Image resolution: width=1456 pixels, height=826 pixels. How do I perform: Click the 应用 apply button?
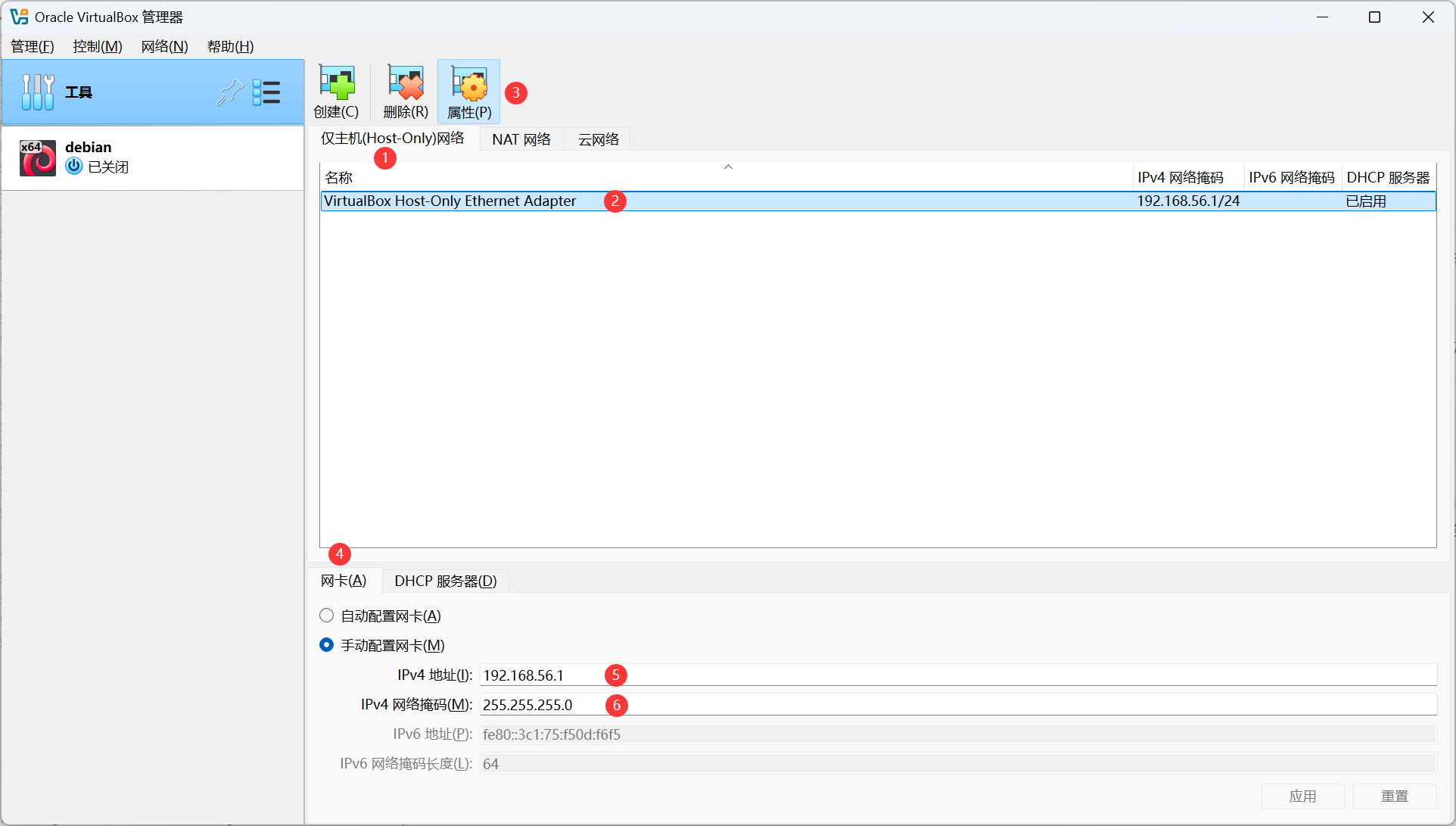1302,796
